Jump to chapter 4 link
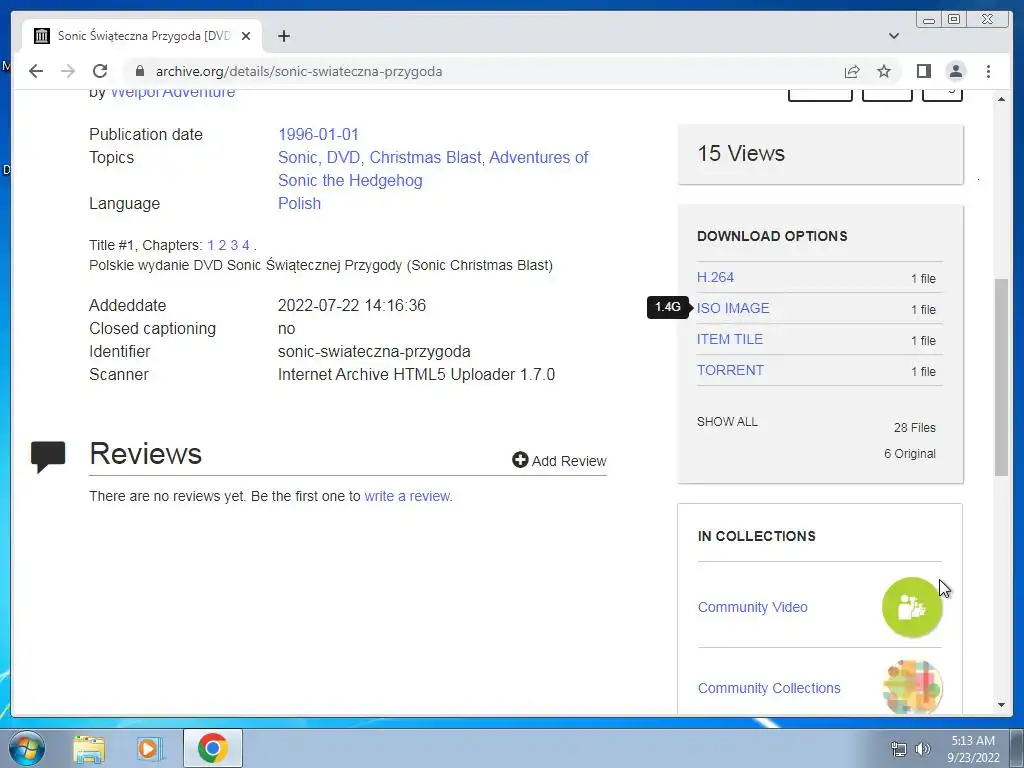1024x768 pixels. click(246, 246)
